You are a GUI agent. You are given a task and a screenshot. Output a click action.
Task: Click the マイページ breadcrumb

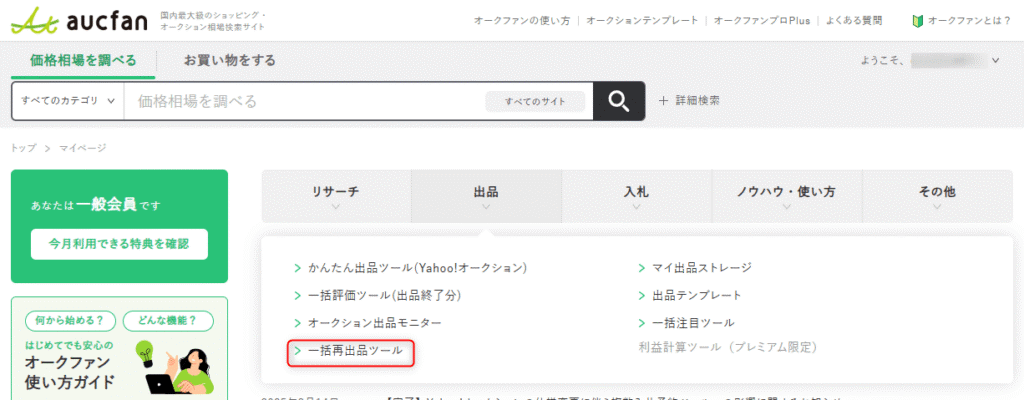(x=82, y=148)
